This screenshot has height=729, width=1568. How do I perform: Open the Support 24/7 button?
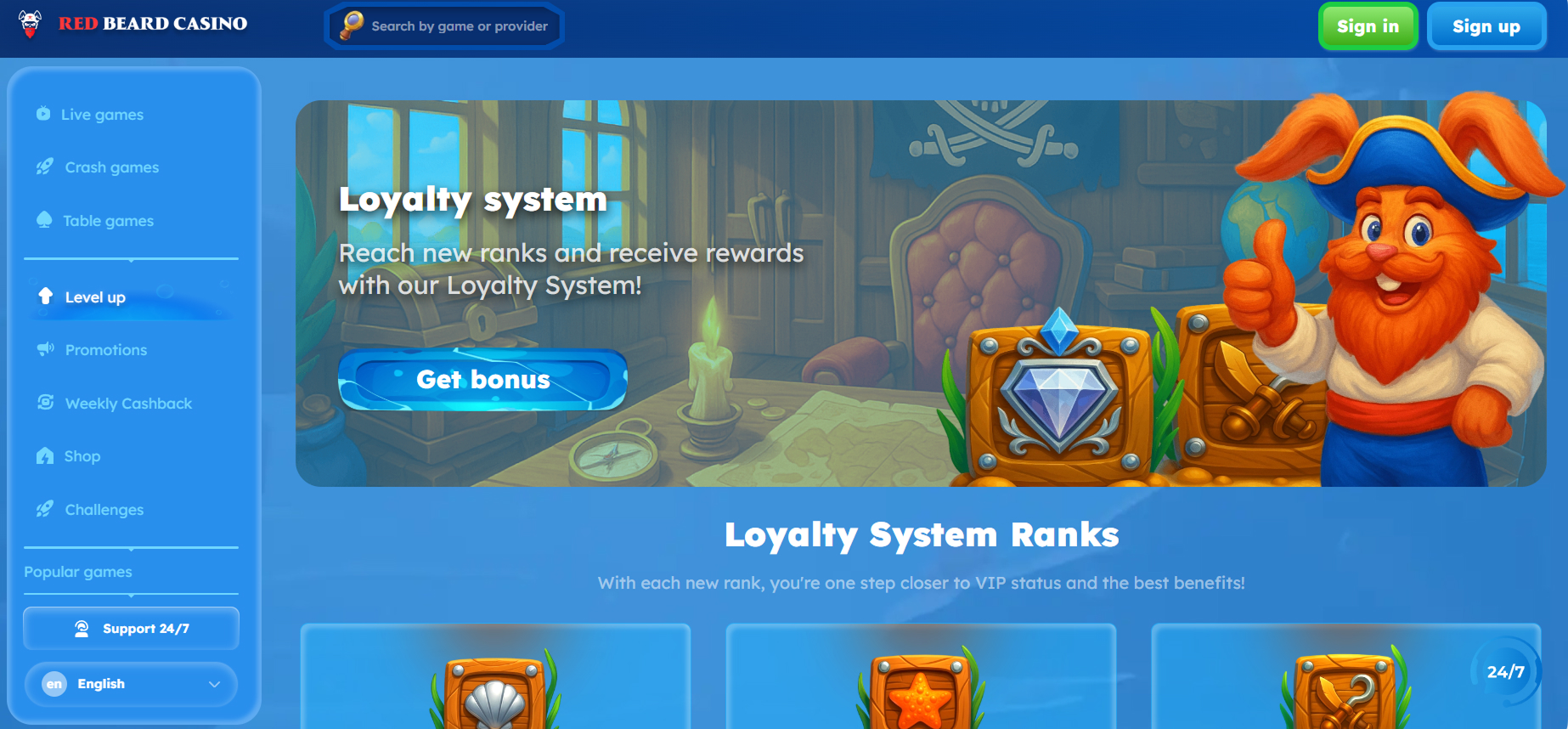click(131, 629)
